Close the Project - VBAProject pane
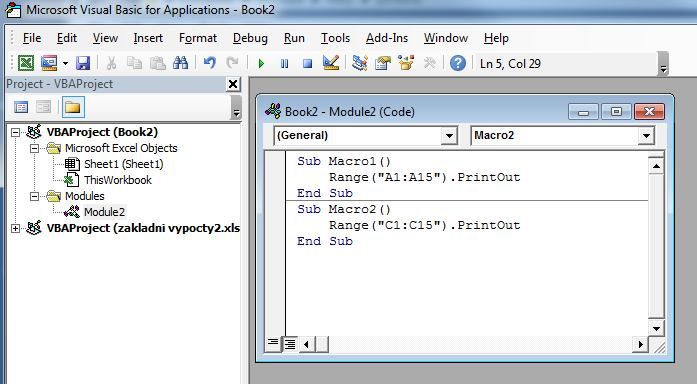 [233, 84]
